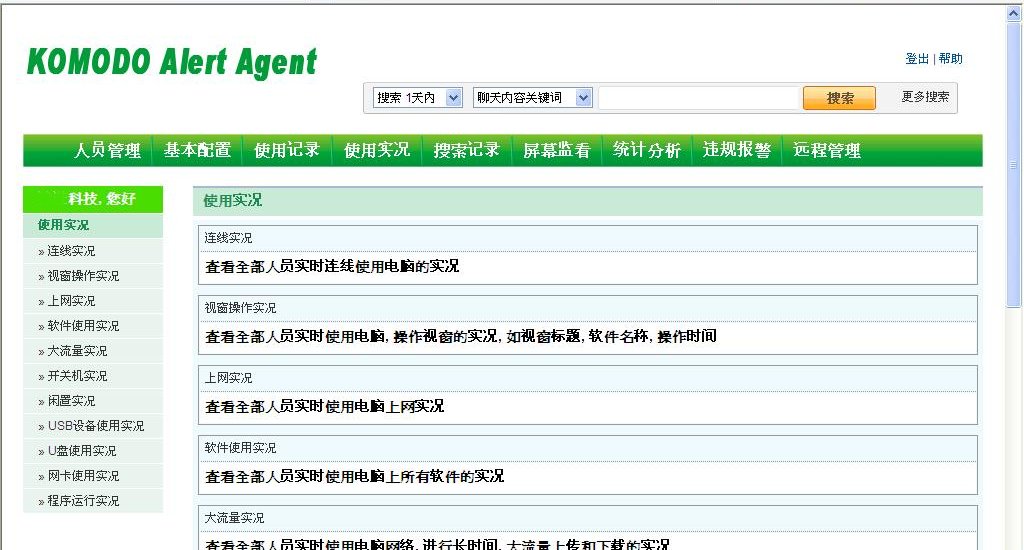Open the 远程管理 menu

pyautogui.click(x=827, y=150)
